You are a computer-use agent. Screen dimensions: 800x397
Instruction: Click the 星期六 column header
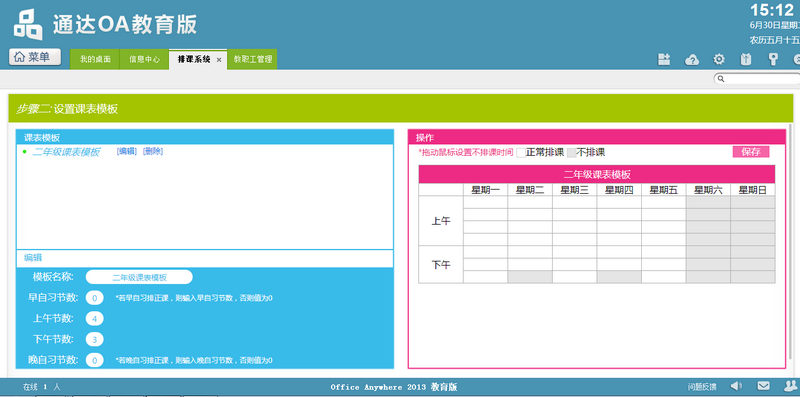click(x=708, y=190)
